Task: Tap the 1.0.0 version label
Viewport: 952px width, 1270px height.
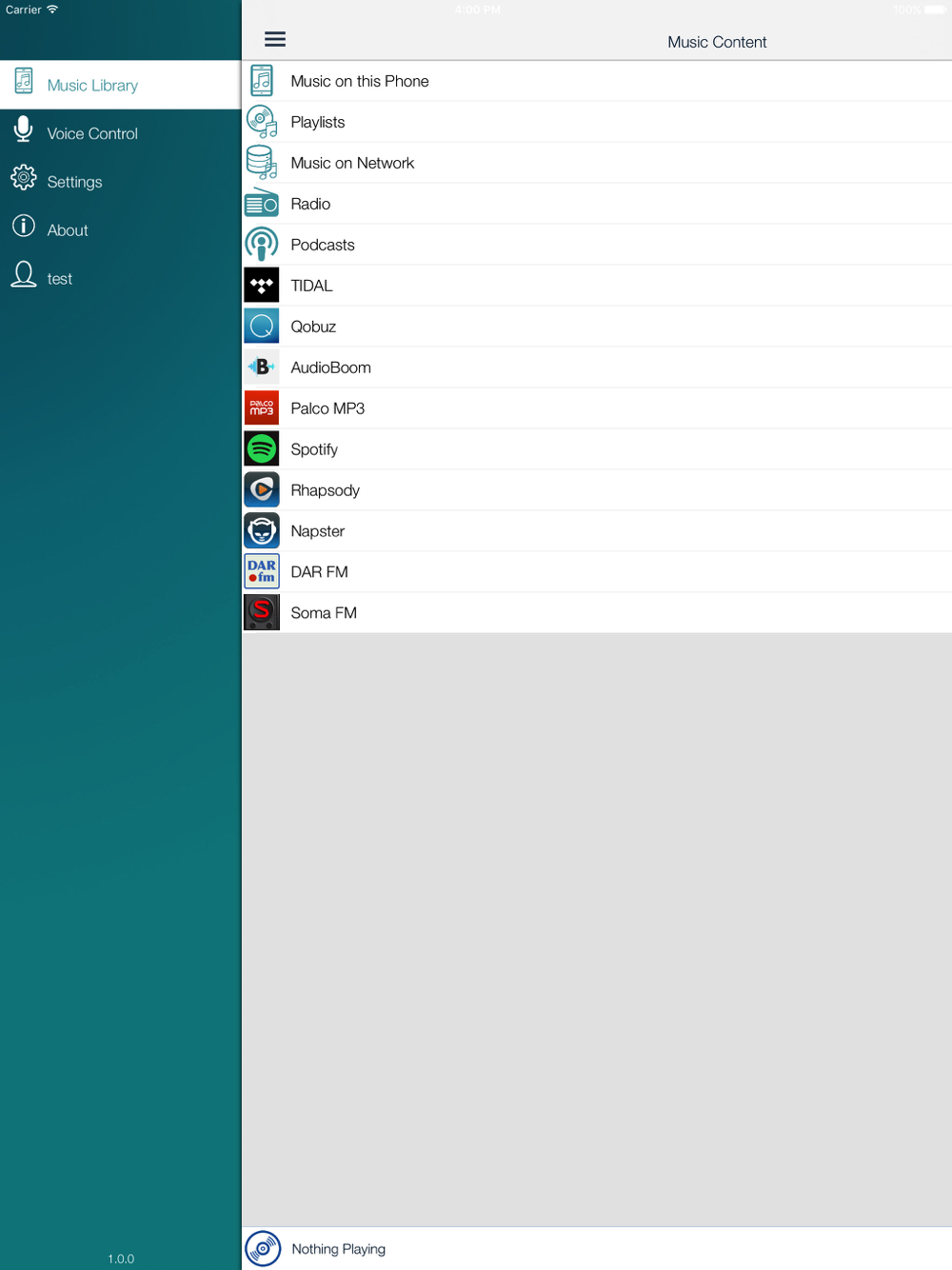Action: pos(121,1259)
